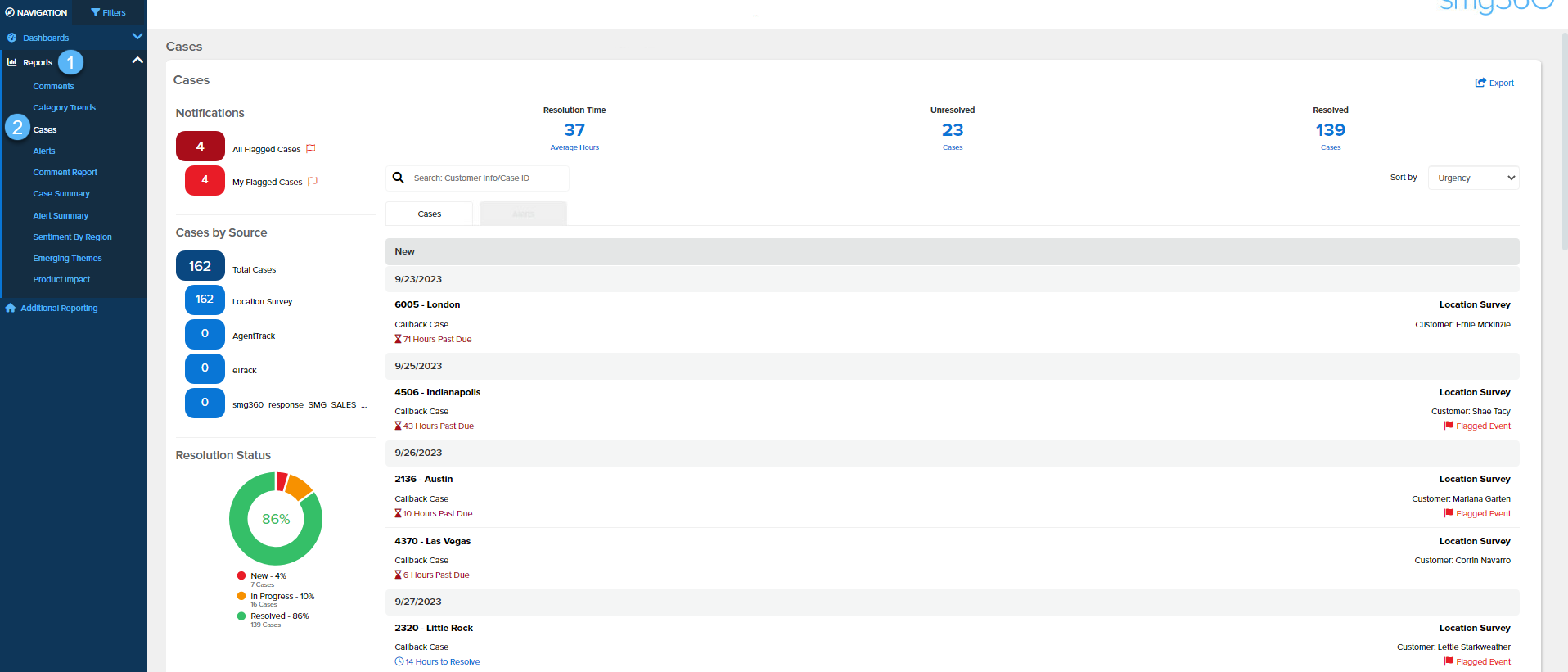
Task: Switch to the Cases tab
Action: pyautogui.click(x=429, y=214)
